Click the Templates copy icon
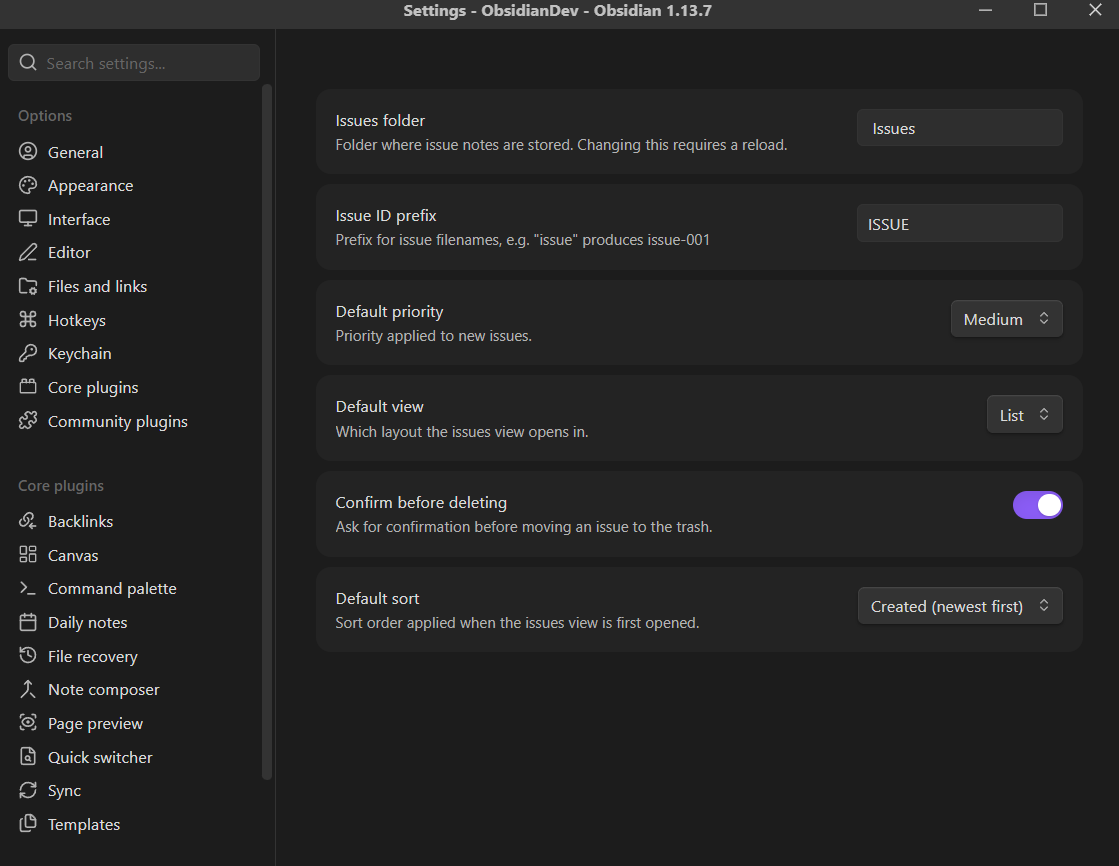 pos(28,824)
